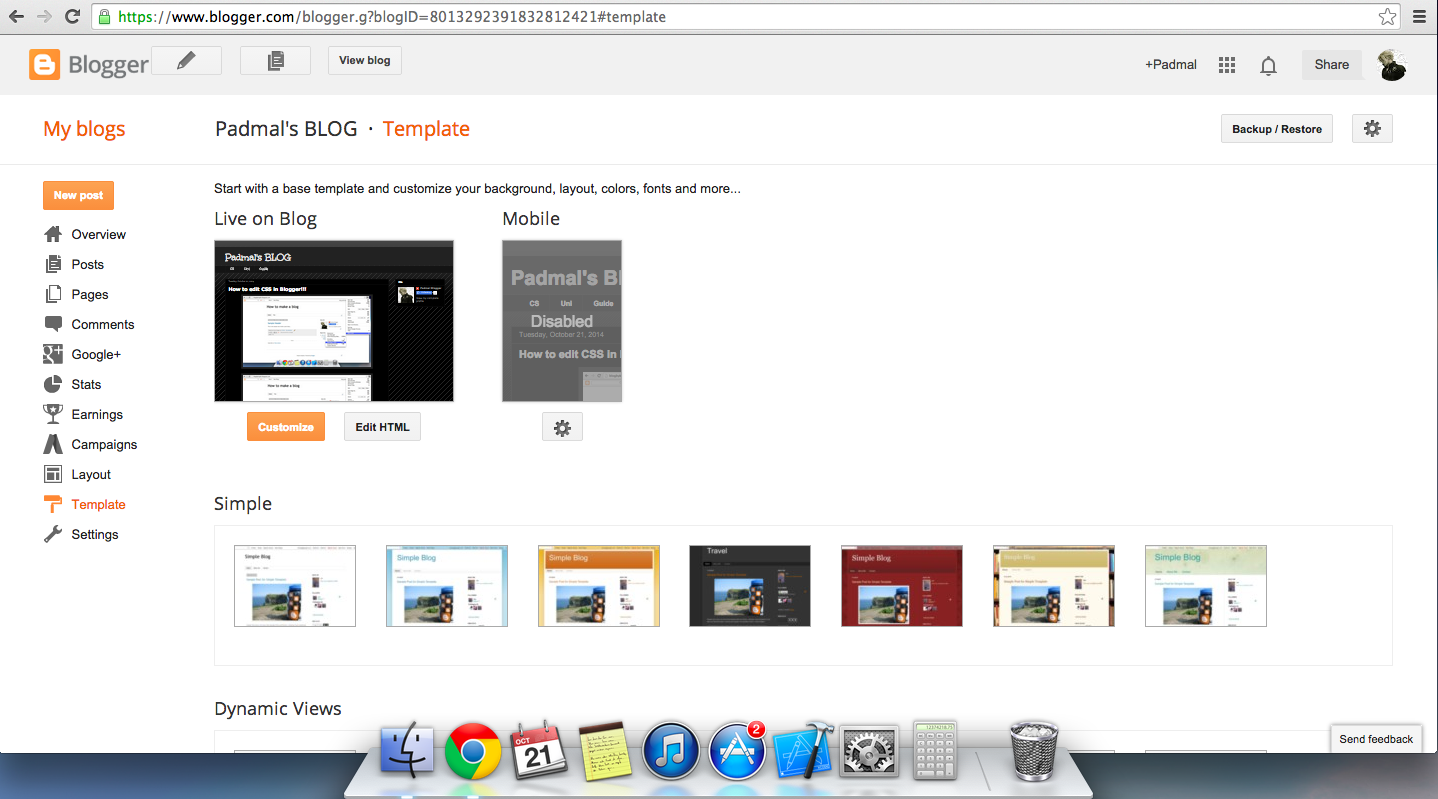The width and height of the screenshot is (1438, 799).
Task: Open Google Chrome in the dock
Action: [473, 752]
